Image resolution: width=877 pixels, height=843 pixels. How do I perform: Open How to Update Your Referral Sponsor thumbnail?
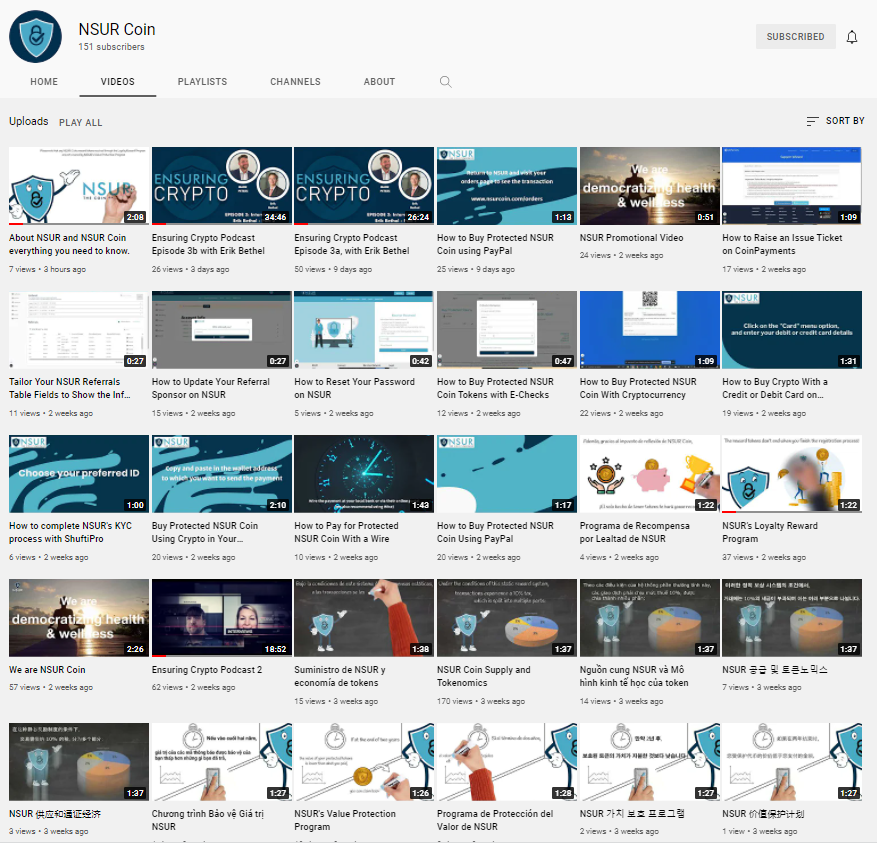tap(221, 329)
